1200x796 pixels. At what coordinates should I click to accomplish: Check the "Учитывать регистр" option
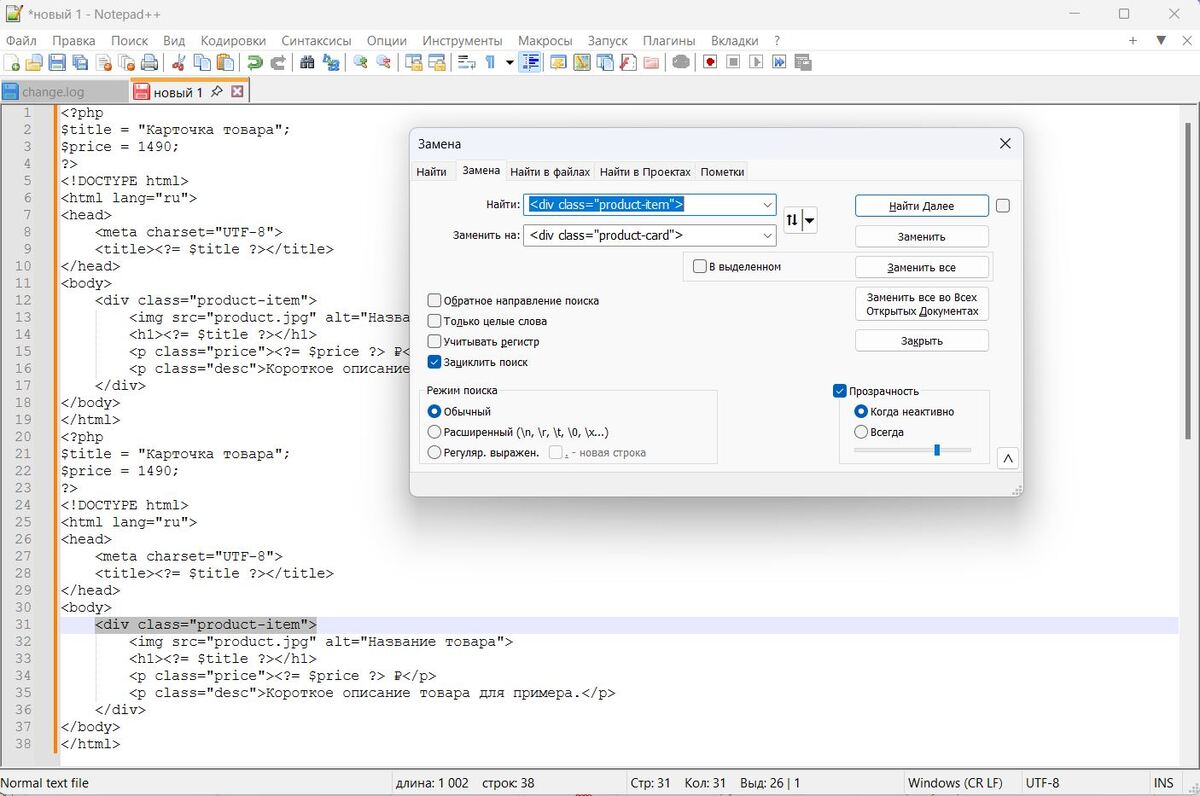point(434,342)
